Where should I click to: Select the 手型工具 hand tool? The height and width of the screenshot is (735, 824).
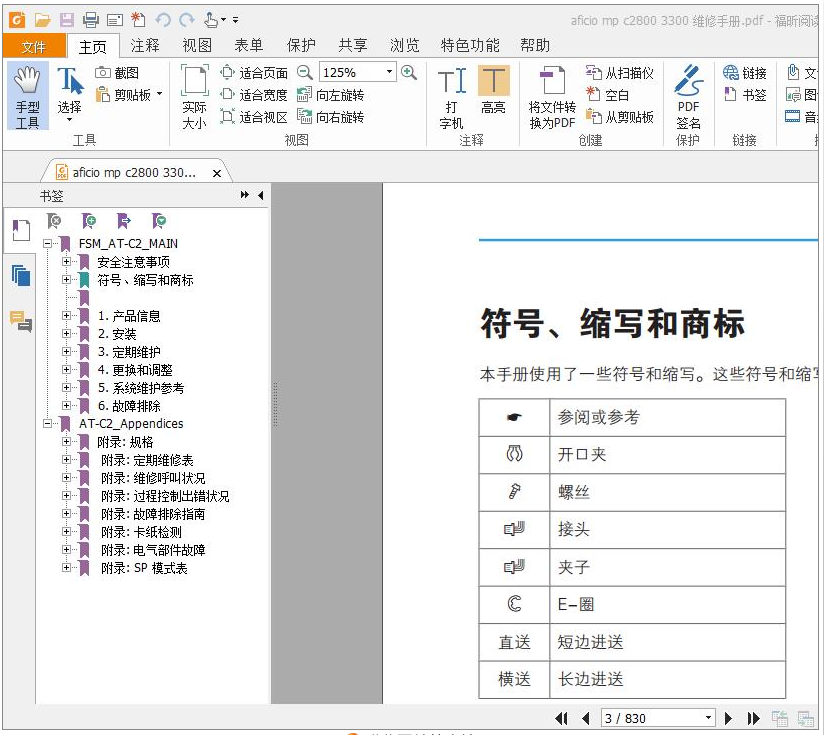click(x=27, y=96)
